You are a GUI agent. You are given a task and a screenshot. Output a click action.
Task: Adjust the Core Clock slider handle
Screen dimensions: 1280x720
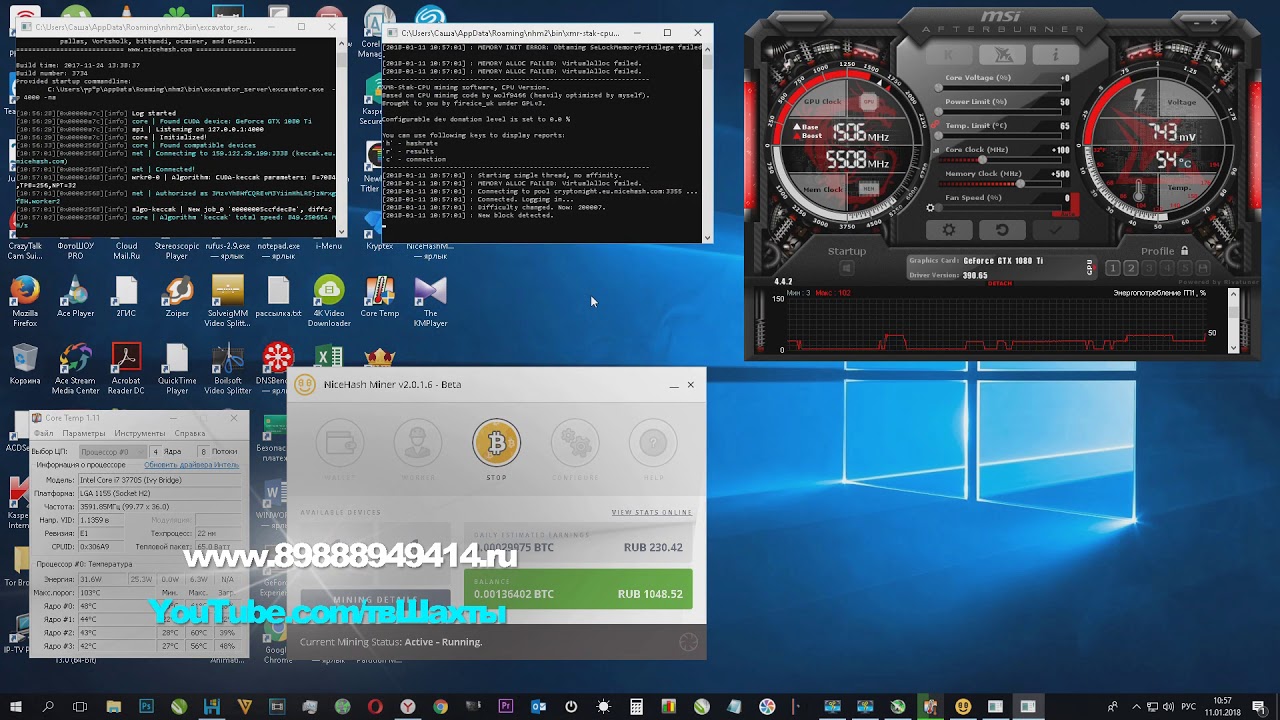click(x=983, y=160)
